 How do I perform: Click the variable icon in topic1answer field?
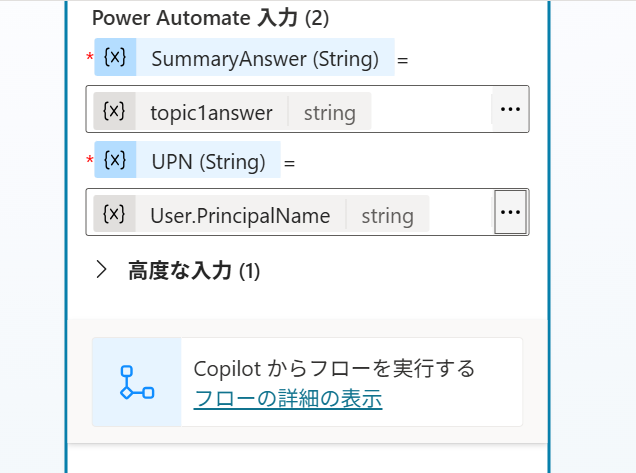coord(115,111)
